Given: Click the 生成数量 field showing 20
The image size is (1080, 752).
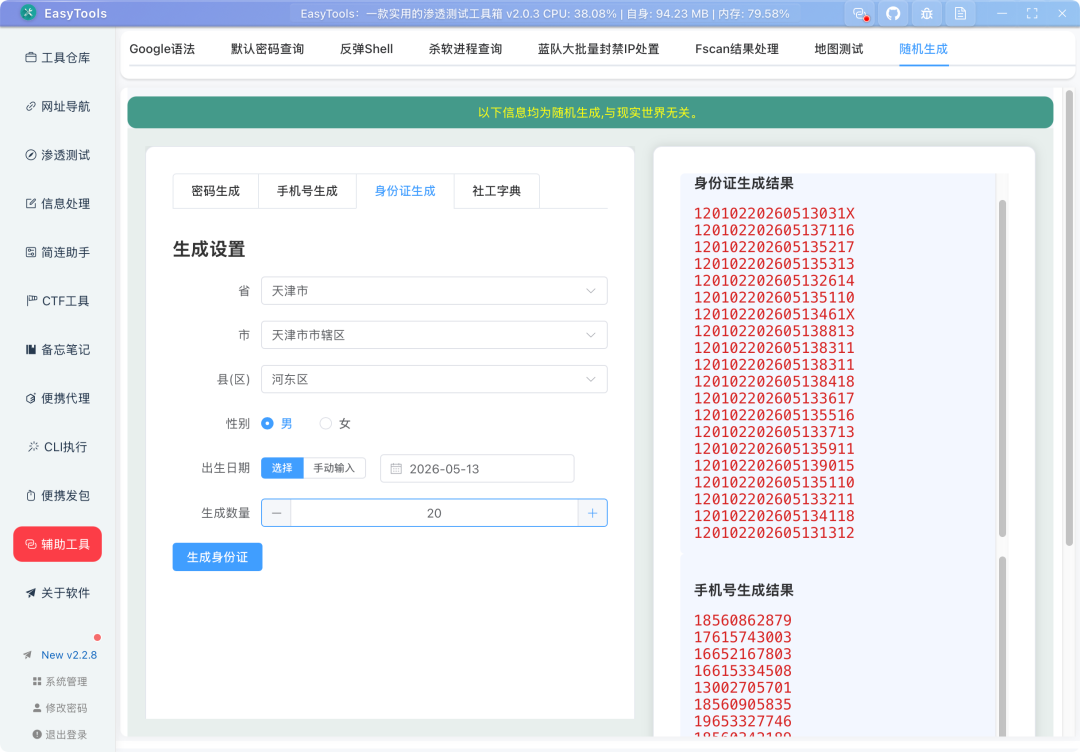Looking at the screenshot, I should (x=434, y=513).
